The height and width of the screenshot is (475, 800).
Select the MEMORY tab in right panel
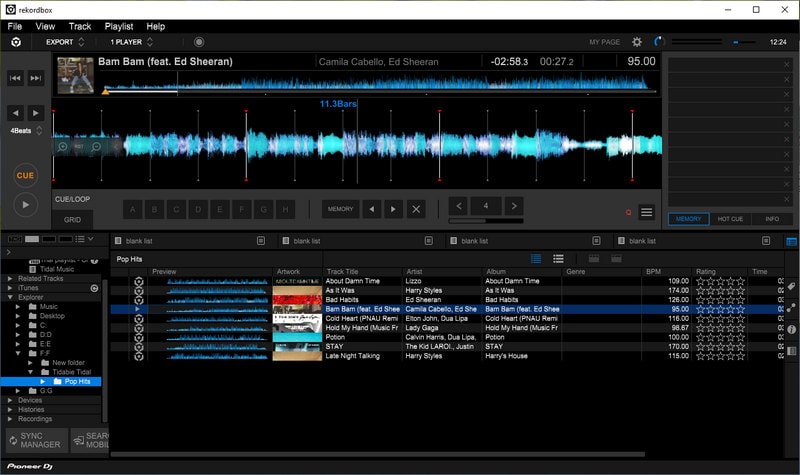point(689,219)
